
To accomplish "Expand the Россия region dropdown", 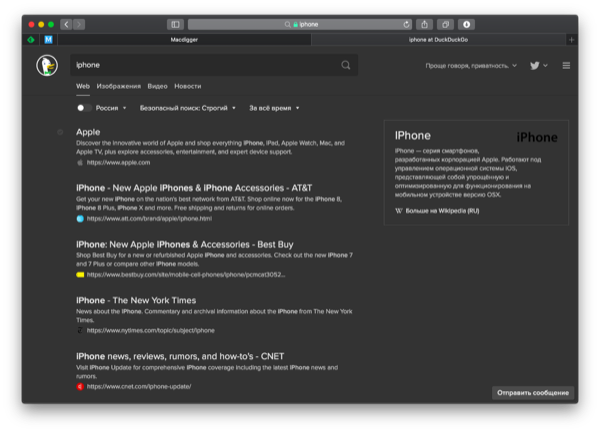I will (x=111, y=108).
